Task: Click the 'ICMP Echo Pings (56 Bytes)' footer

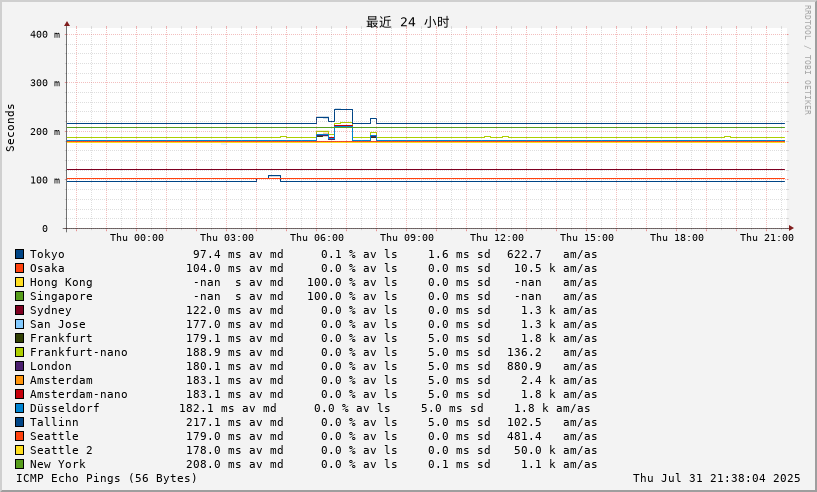Action: (107, 478)
